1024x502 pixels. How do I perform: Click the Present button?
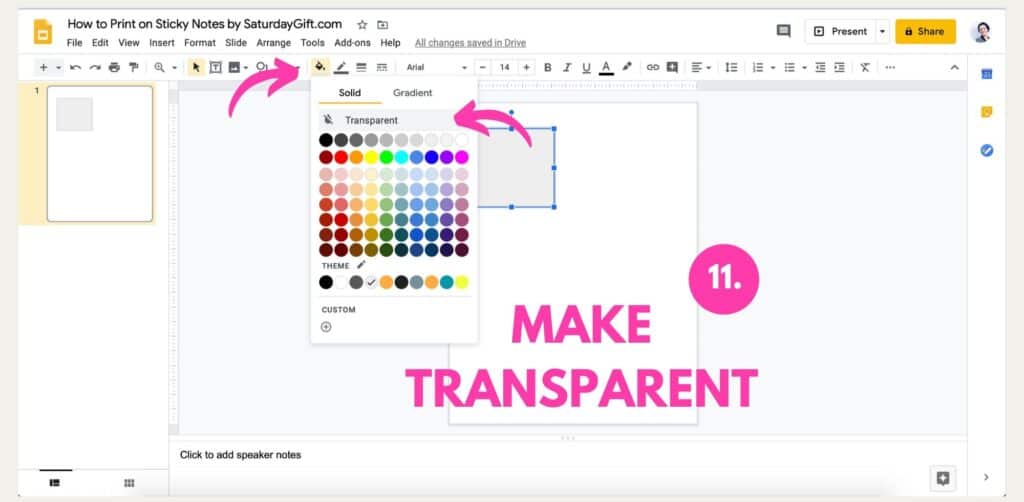tap(840, 31)
